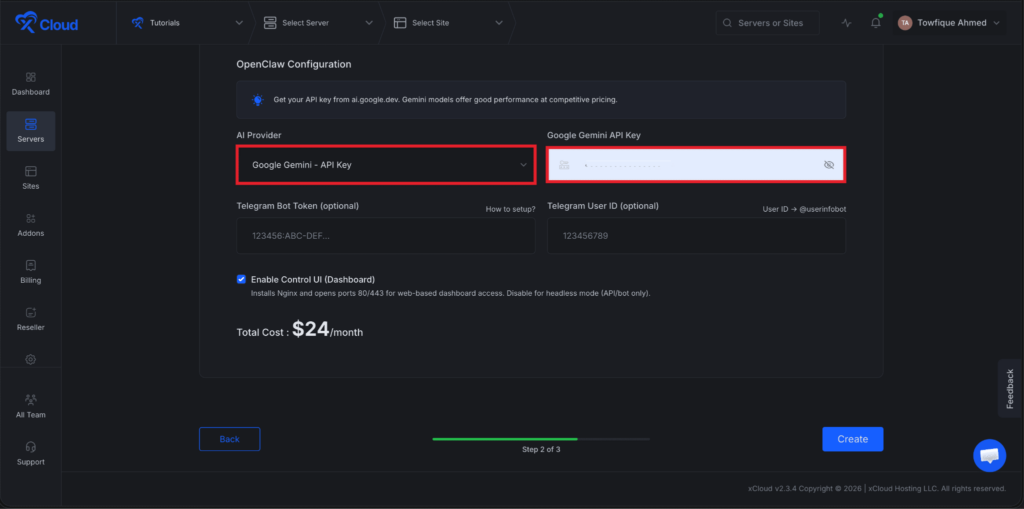Viewport: 1024px width, 509px height.
Task: Expand the AI Provider dropdown
Action: pos(385,165)
